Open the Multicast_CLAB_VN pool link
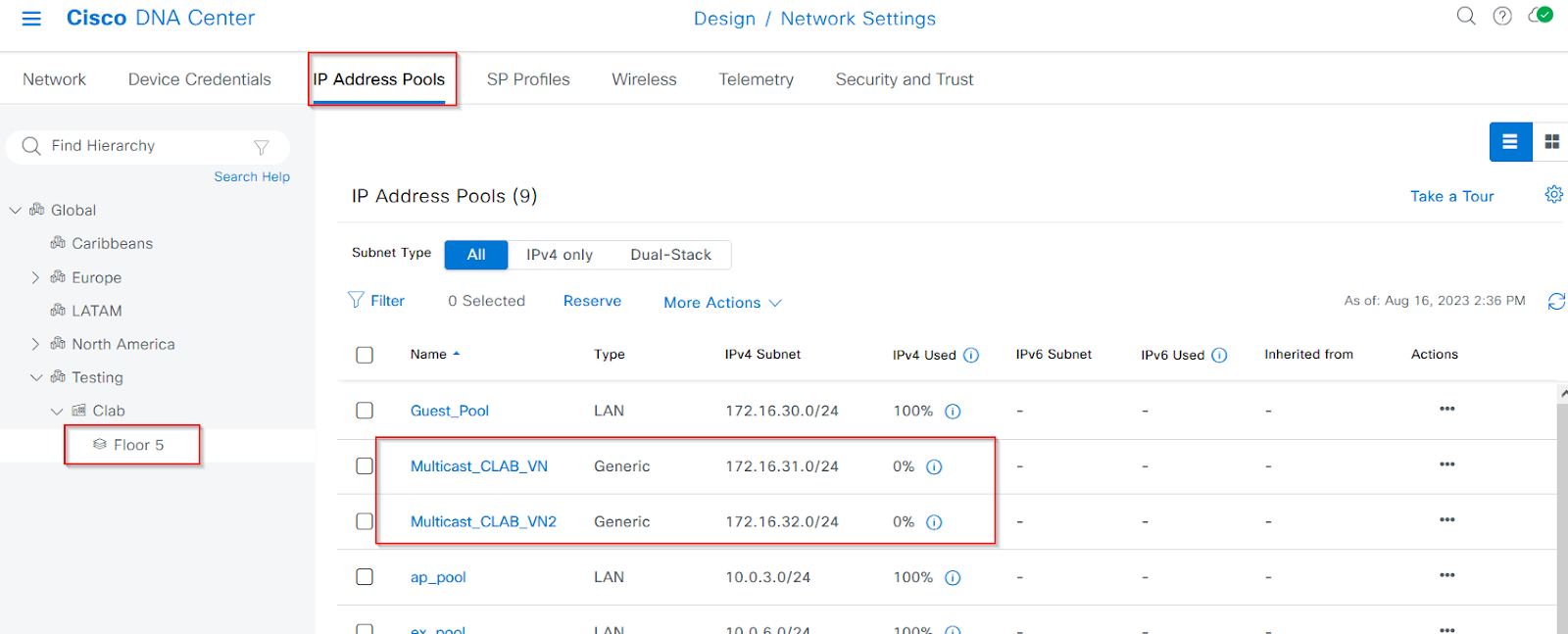Viewport: 1568px width, 634px height. tap(479, 466)
